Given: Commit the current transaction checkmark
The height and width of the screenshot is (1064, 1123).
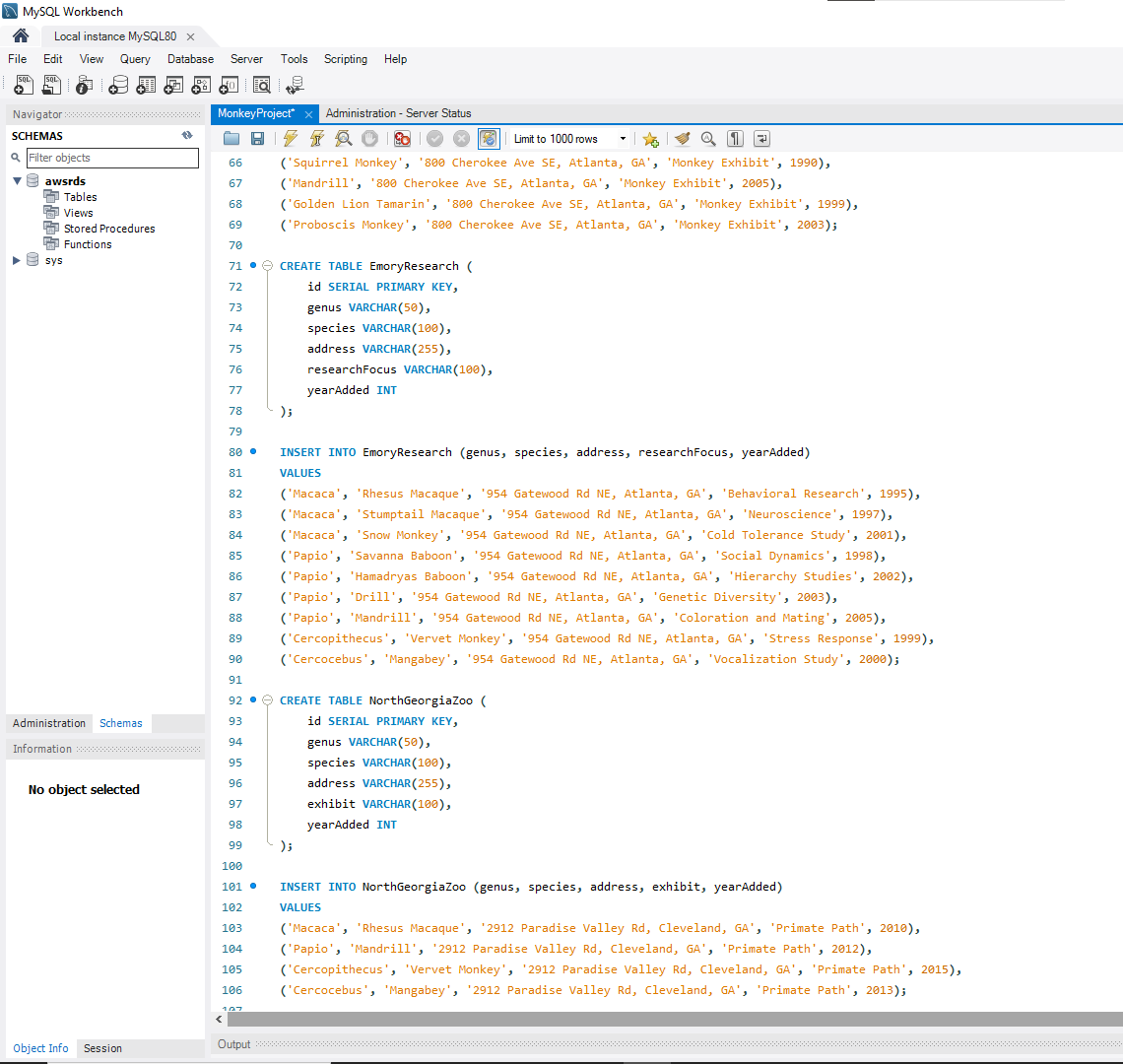Looking at the screenshot, I should pyautogui.click(x=434, y=138).
